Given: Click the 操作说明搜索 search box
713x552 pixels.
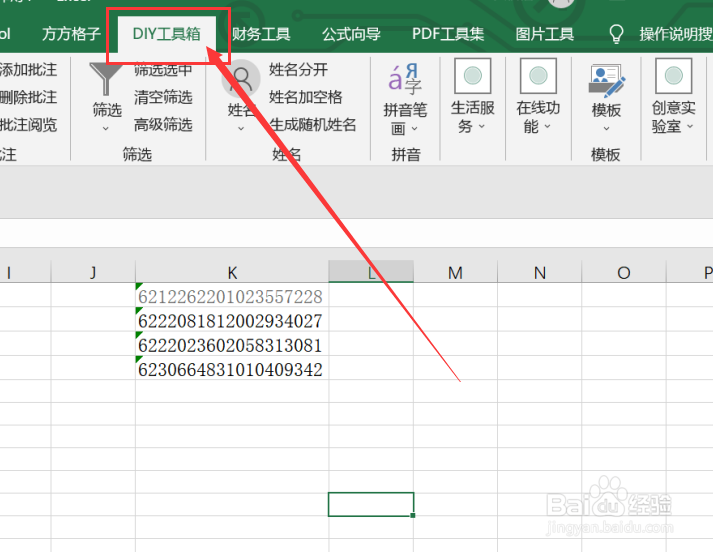Looking at the screenshot, I should (676, 34).
